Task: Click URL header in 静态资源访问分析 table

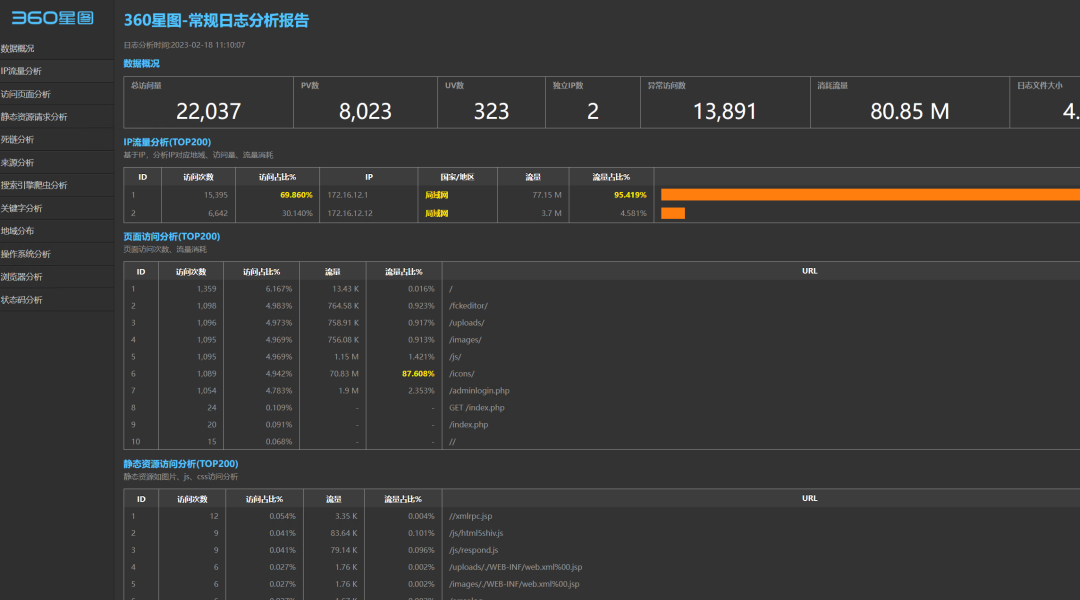Action: (809, 498)
